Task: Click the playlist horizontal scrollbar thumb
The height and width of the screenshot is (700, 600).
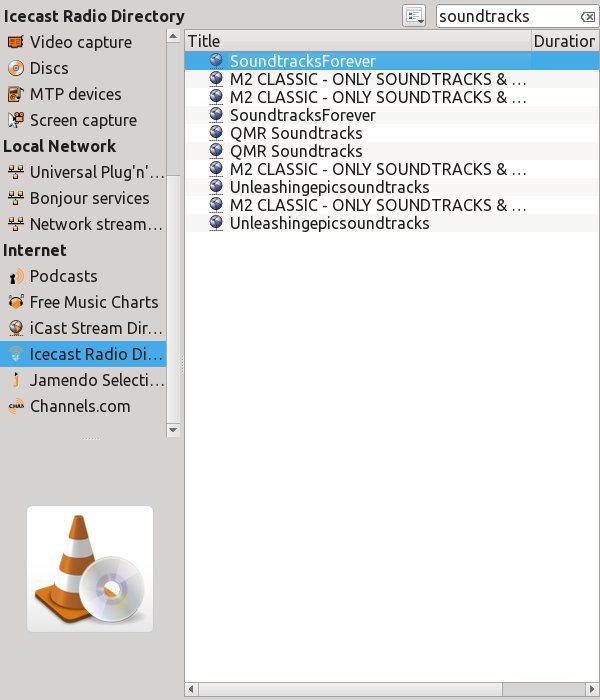Action: pyautogui.click(x=351, y=689)
